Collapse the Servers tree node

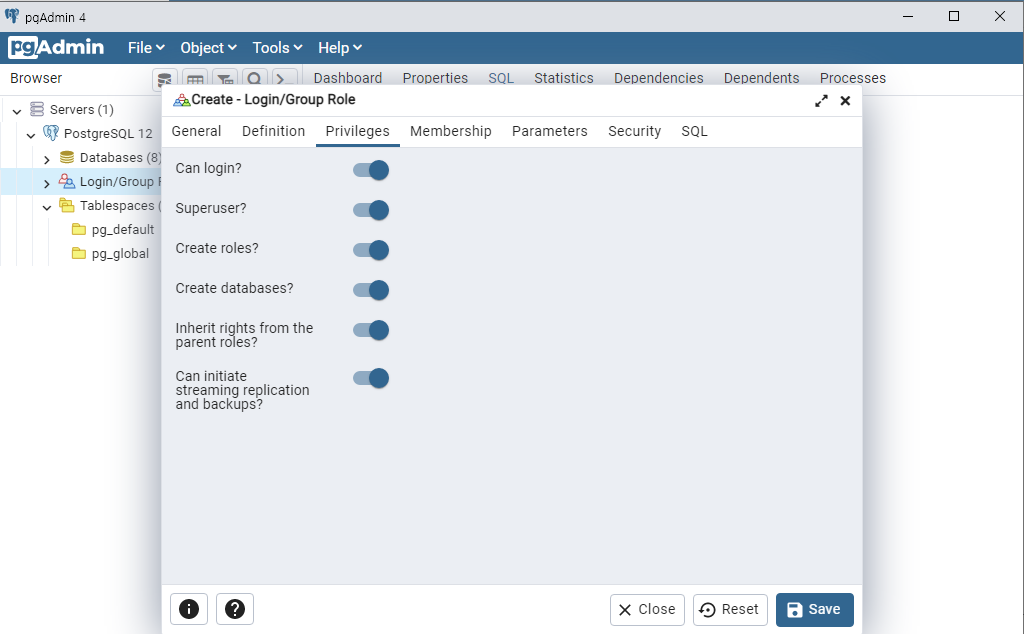tap(17, 110)
